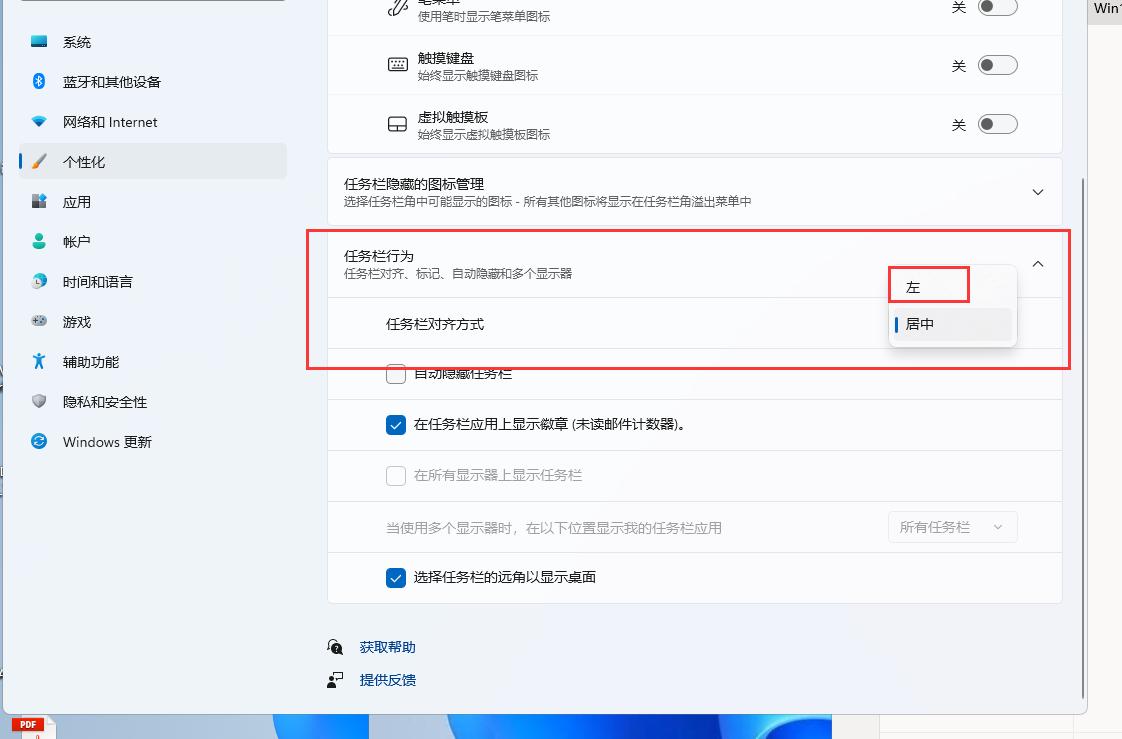Viewport: 1122px width, 739px height.
Task: Click the 任务栏行为 heading text
Action: point(379,256)
